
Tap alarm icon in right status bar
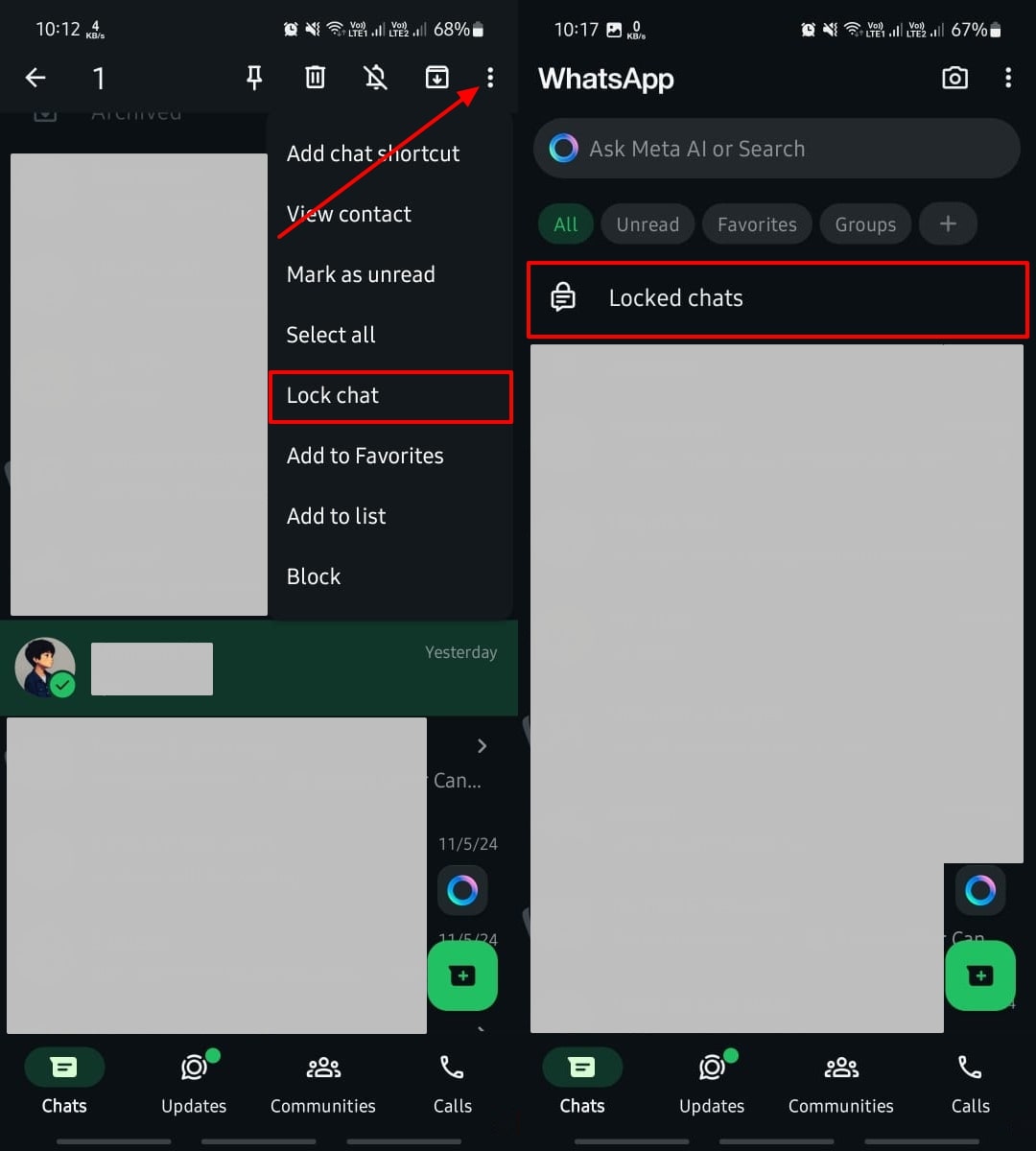pos(809,30)
